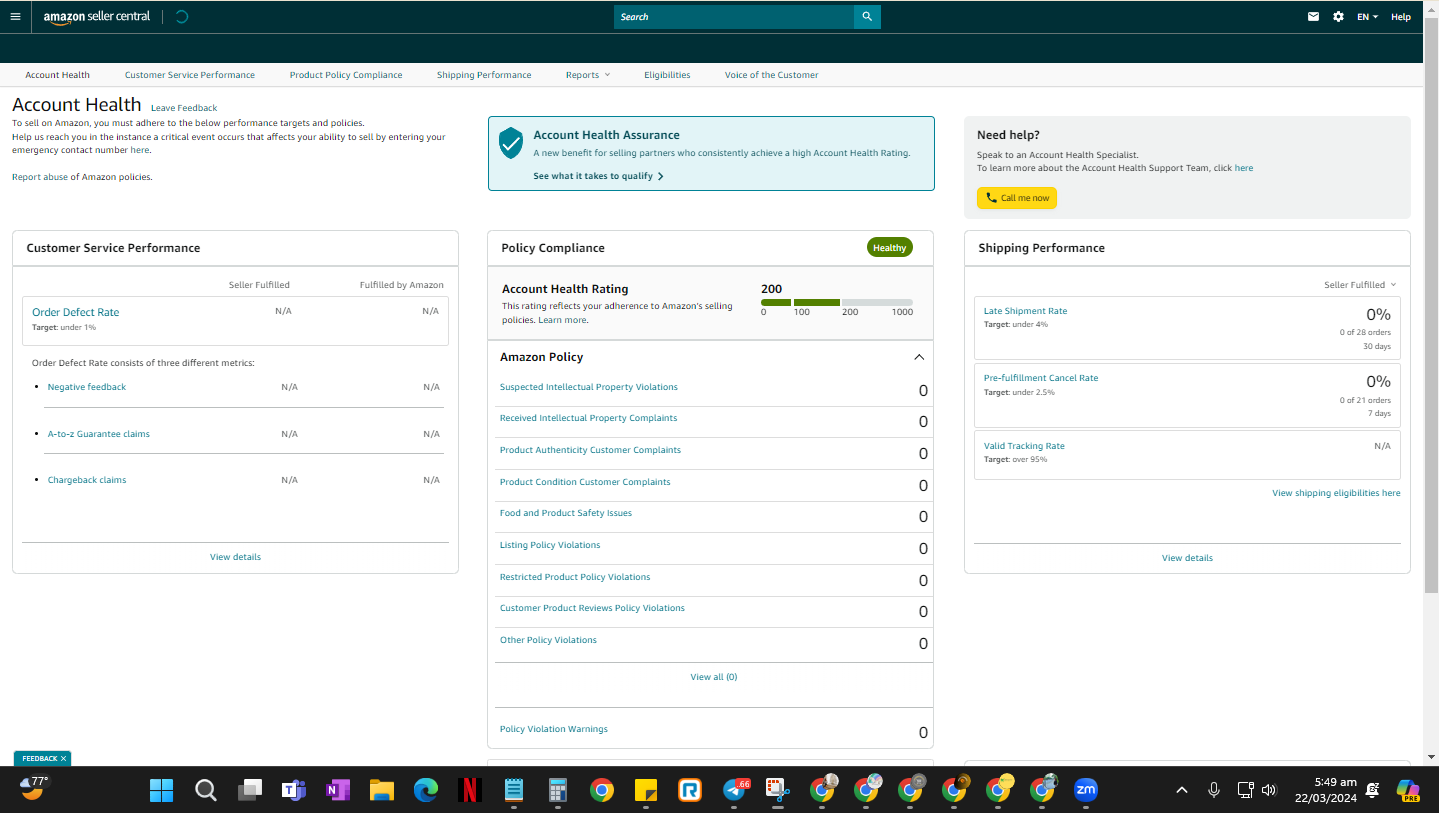
Task: Click See what it takes to qualify
Action: (598, 176)
